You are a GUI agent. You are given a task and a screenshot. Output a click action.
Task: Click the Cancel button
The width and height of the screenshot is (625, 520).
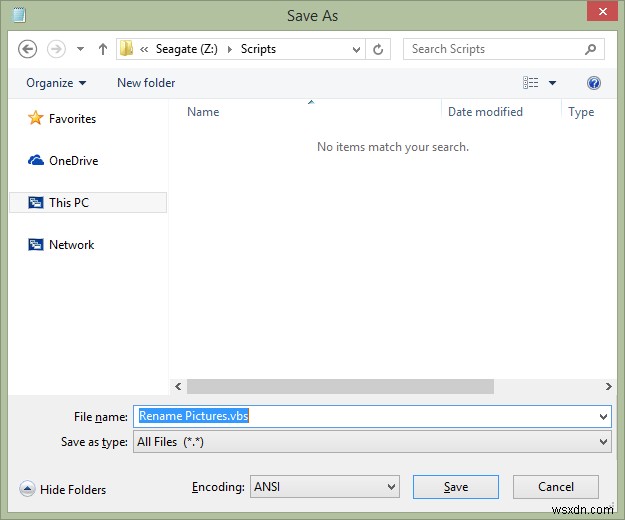tap(556, 487)
